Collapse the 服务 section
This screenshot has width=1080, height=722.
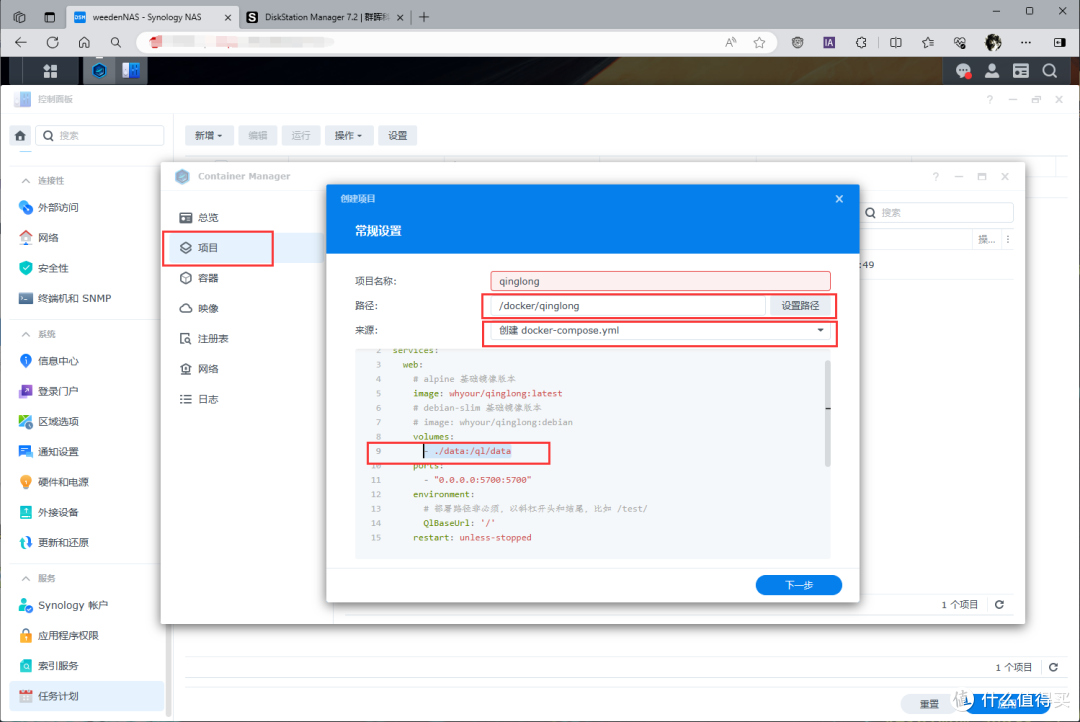click(25, 579)
